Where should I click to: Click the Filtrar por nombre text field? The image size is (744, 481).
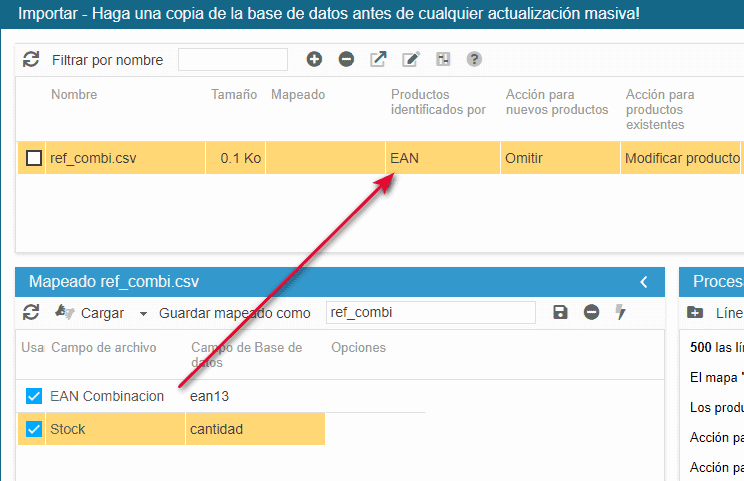click(232, 60)
